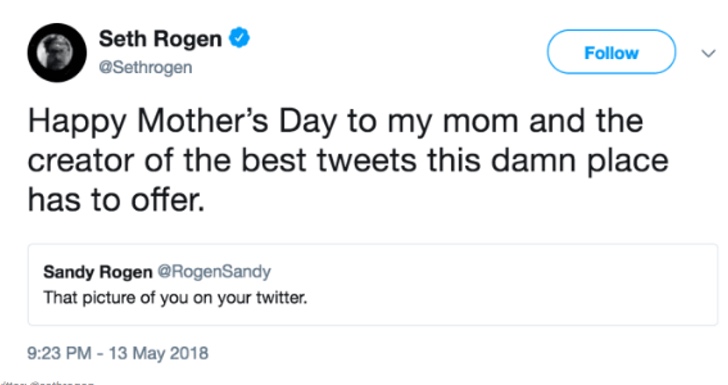Screen dimensions: 728x385
Task: Click "on your twitter." in quoted tweet
Action: (250, 298)
